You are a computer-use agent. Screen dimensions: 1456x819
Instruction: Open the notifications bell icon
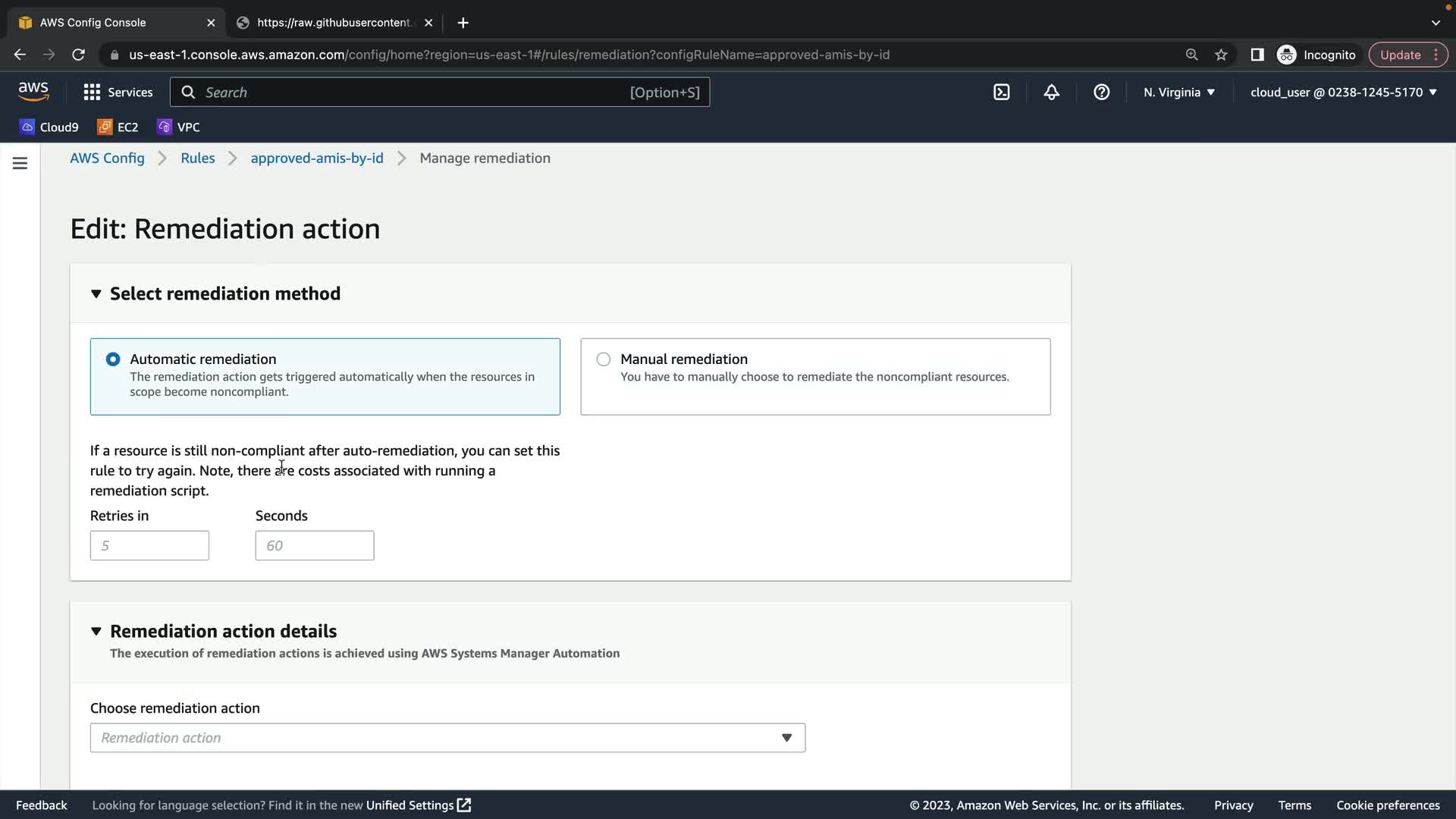click(1051, 92)
